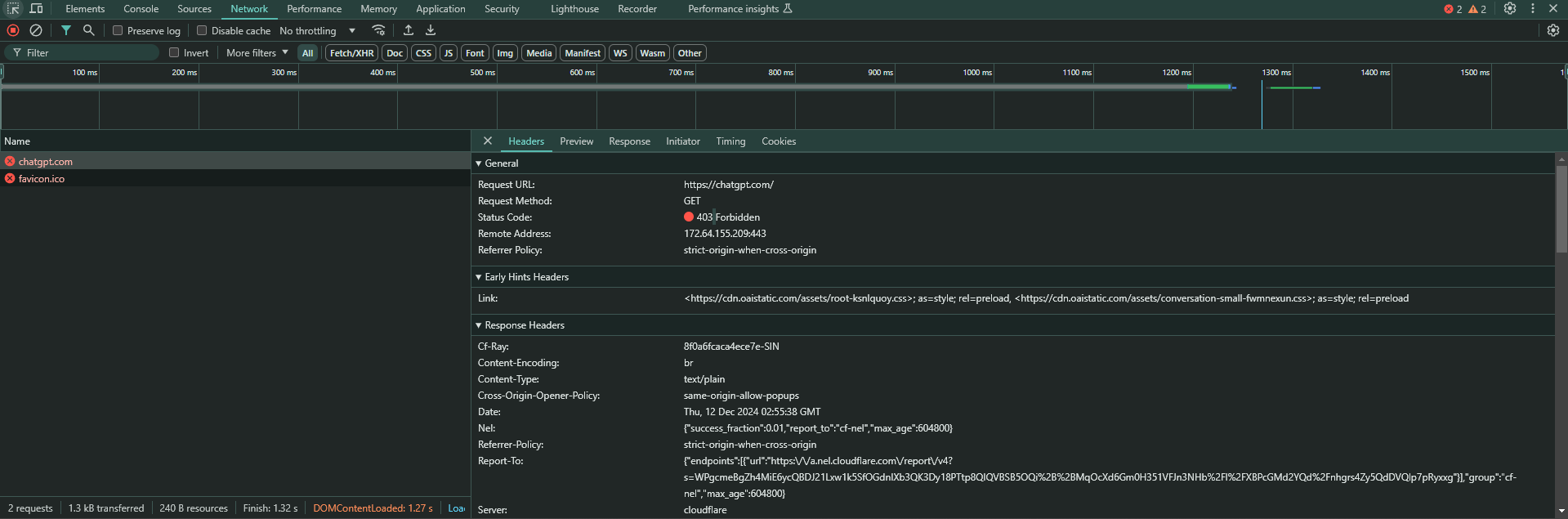Open the No throttling dropdown
Viewport: 1568px width, 519px height.
tap(318, 31)
